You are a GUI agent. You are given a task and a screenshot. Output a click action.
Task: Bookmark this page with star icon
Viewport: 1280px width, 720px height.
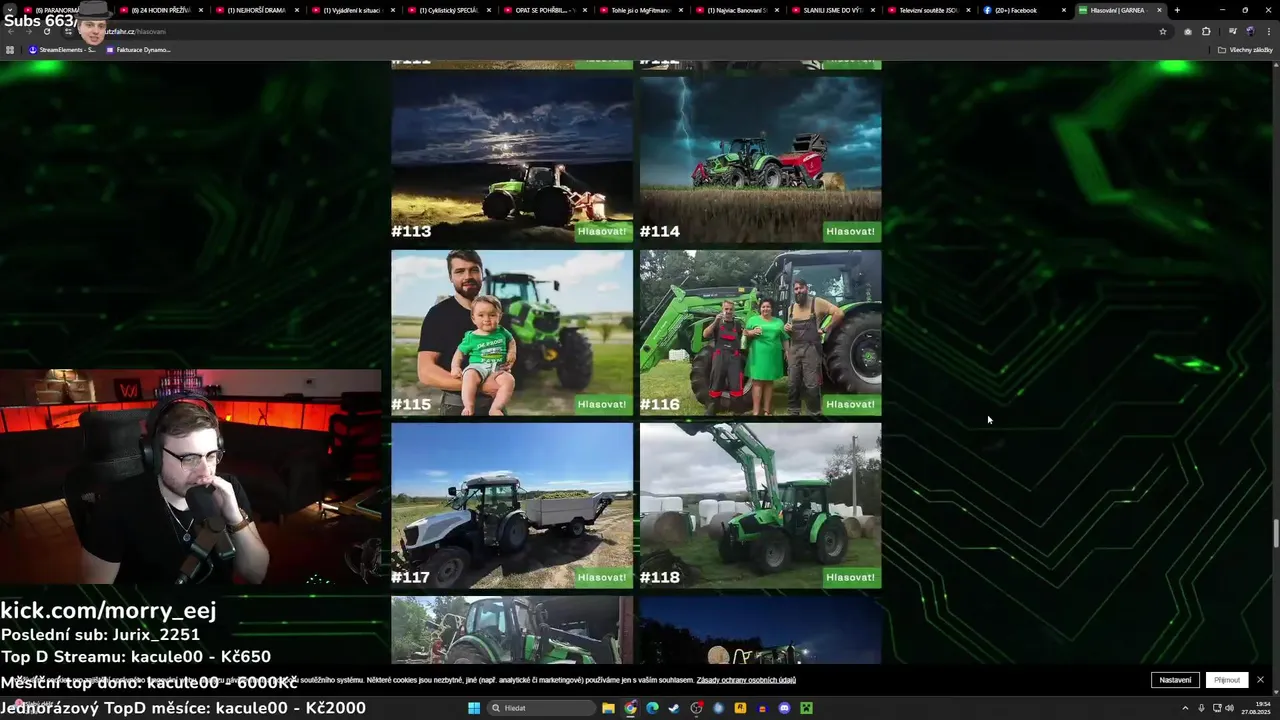coord(1163,31)
